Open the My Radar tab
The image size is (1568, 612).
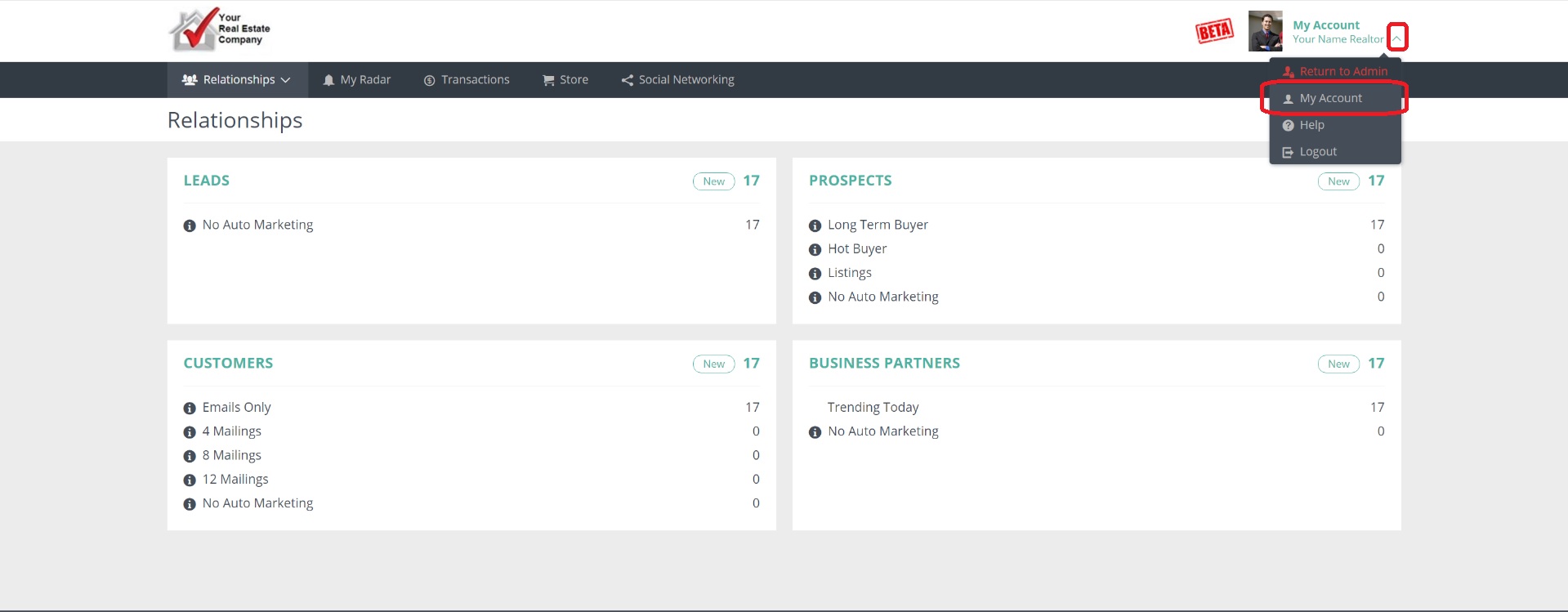pyautogui.click(x=357, y=80)
